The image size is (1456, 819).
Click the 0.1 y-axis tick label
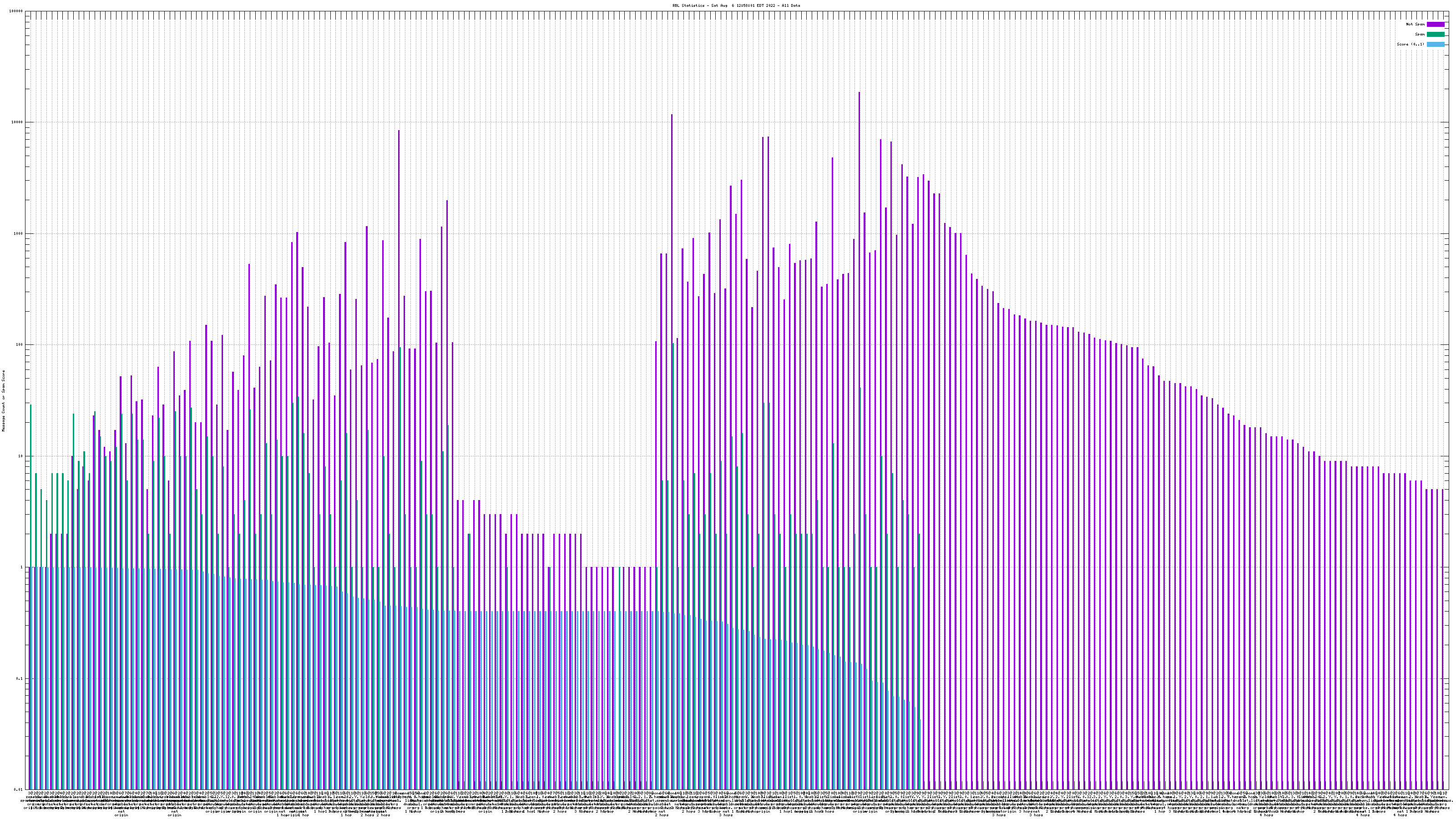pos(20,678)
